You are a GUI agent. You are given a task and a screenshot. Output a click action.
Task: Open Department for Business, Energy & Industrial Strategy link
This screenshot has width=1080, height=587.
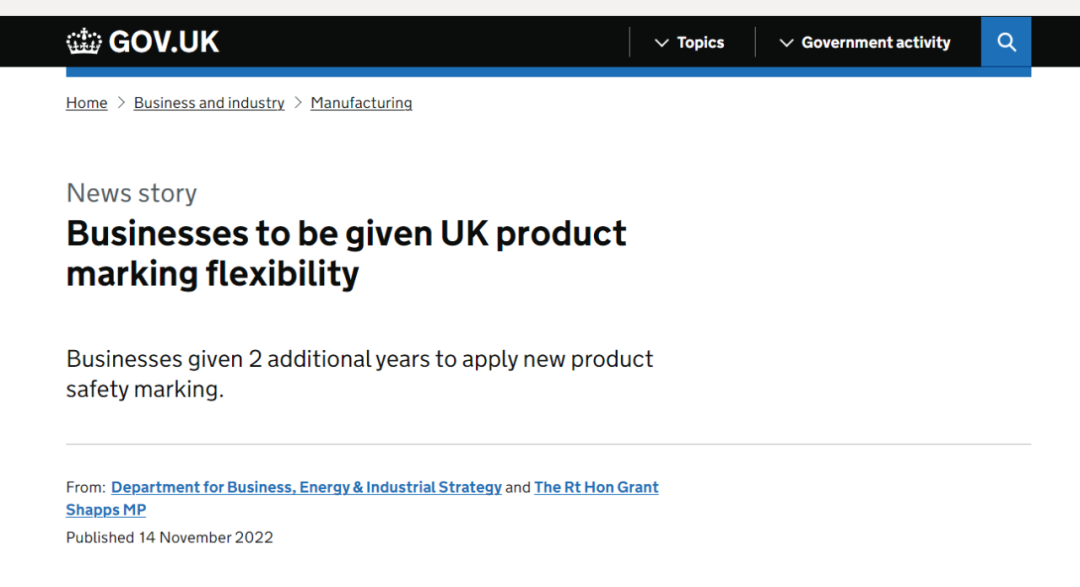click(306, 487)
